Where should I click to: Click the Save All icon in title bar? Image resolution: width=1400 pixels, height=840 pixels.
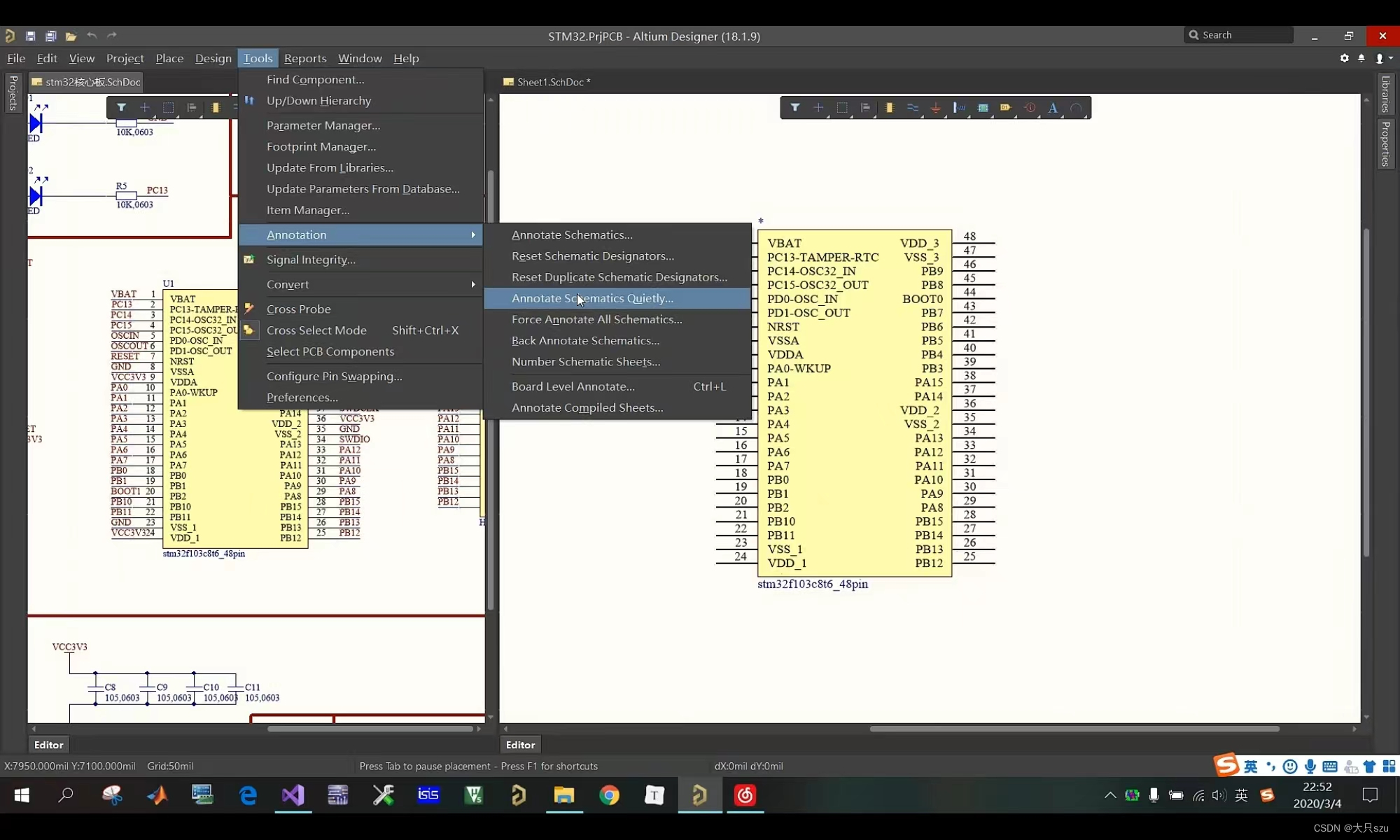click(50, 36)
